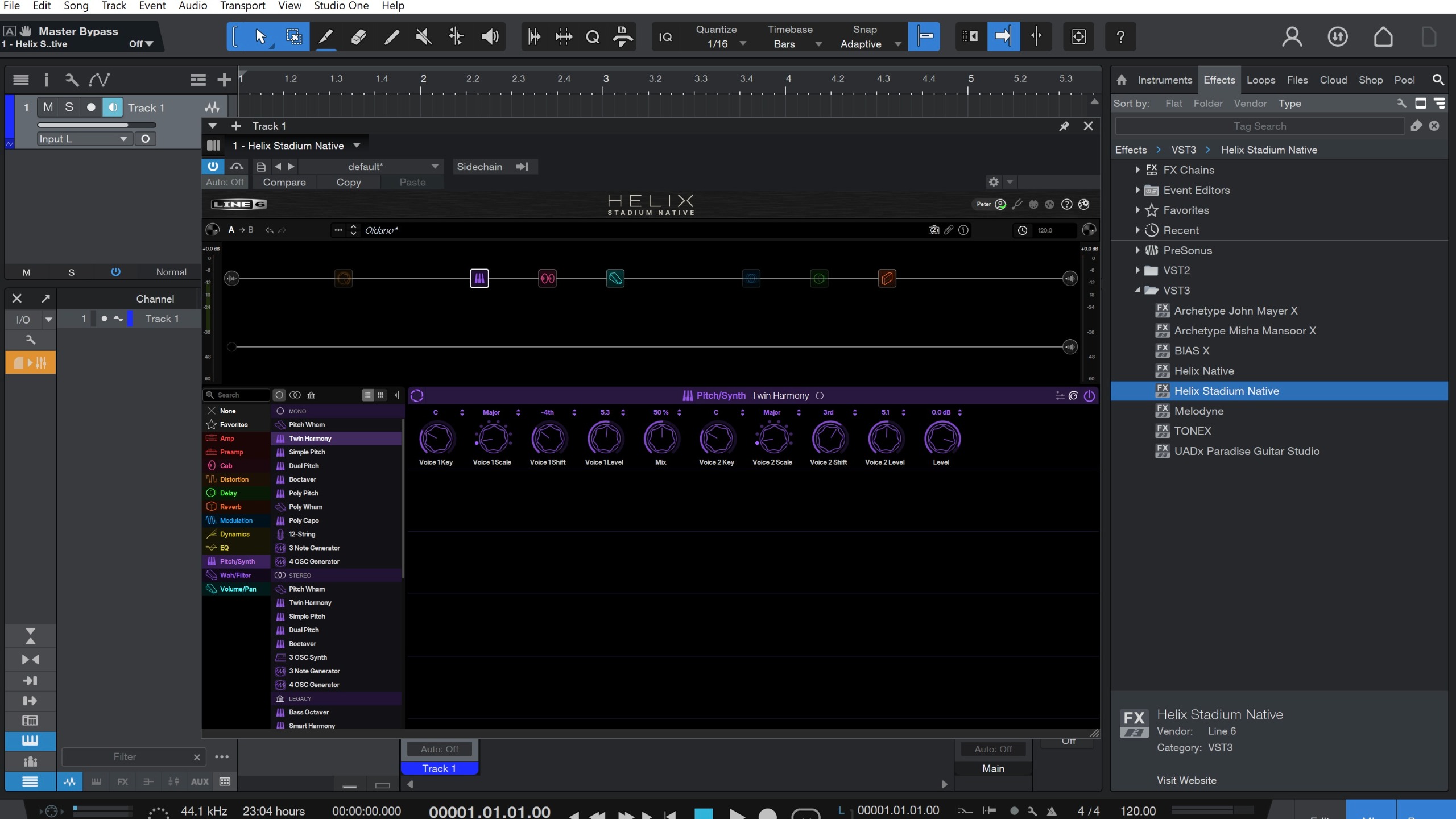Mute Track 1 with M button
Image resolution: width=1456 pixels, height=819 pixels.
48,107
